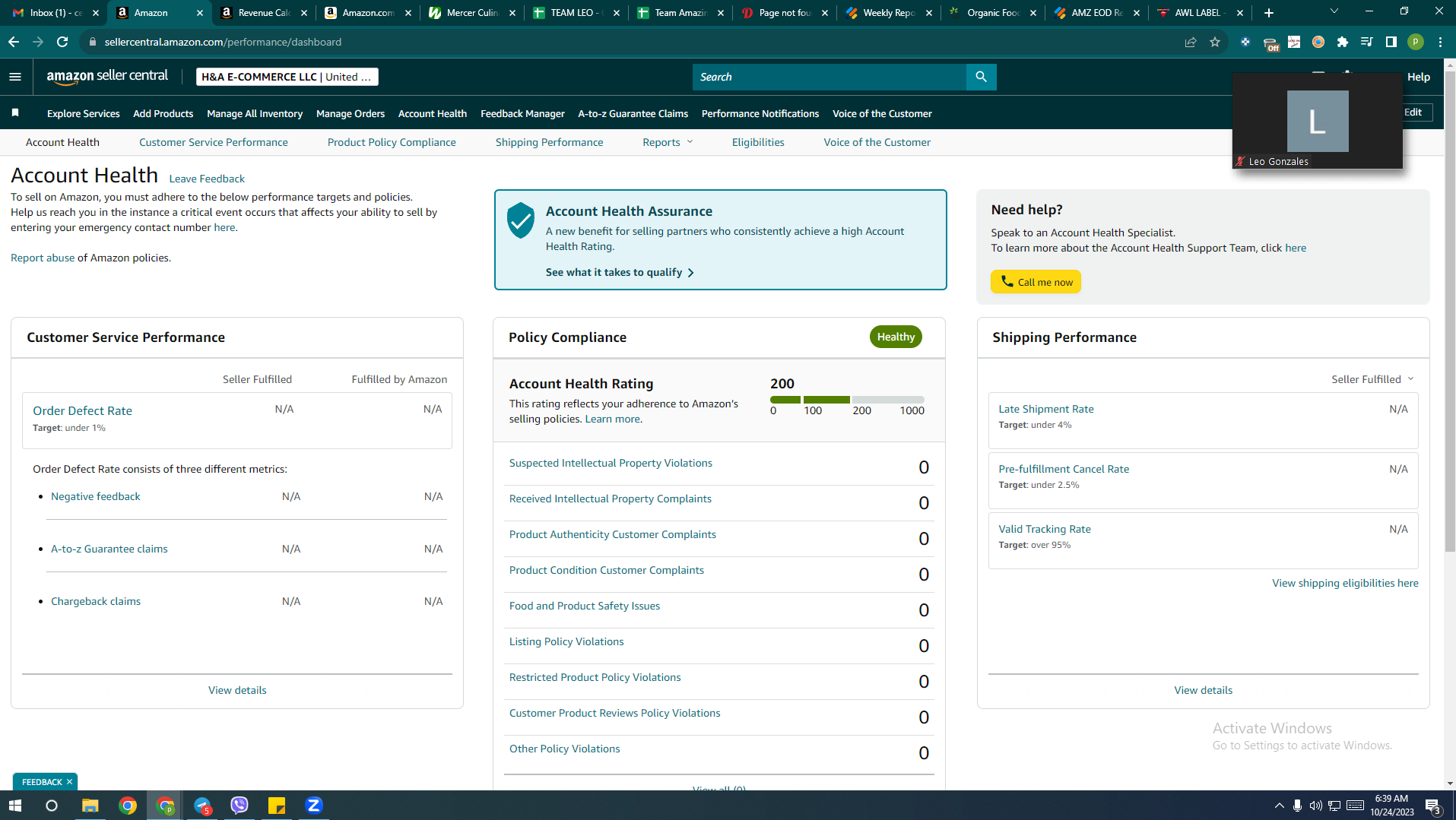This screenshot has width=1456, height=820.
Task: Open the H&A E-COMMERCE LLC account switcher
Action: click(287, 77)
